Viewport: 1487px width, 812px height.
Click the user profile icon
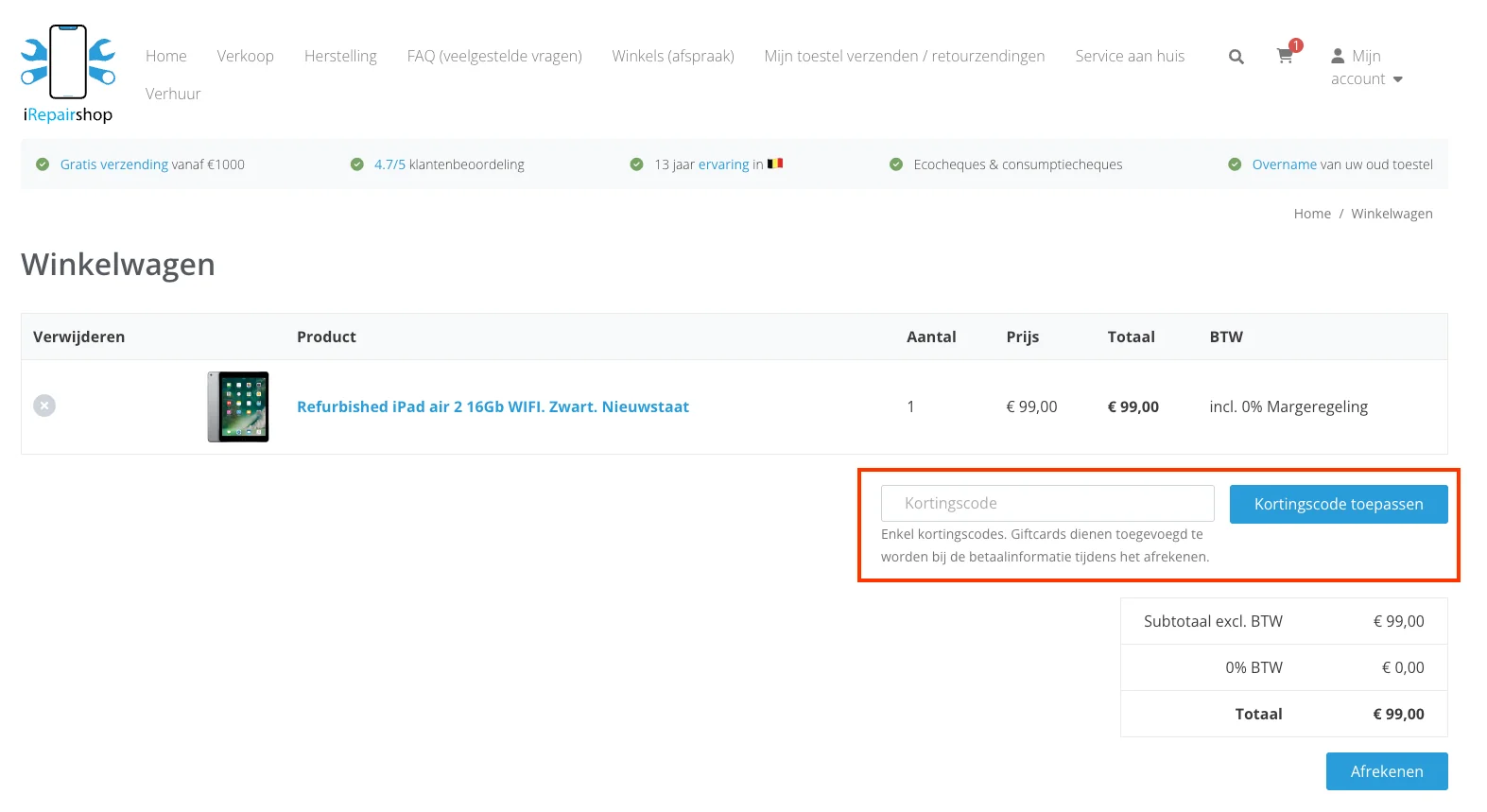[1338, 56]
